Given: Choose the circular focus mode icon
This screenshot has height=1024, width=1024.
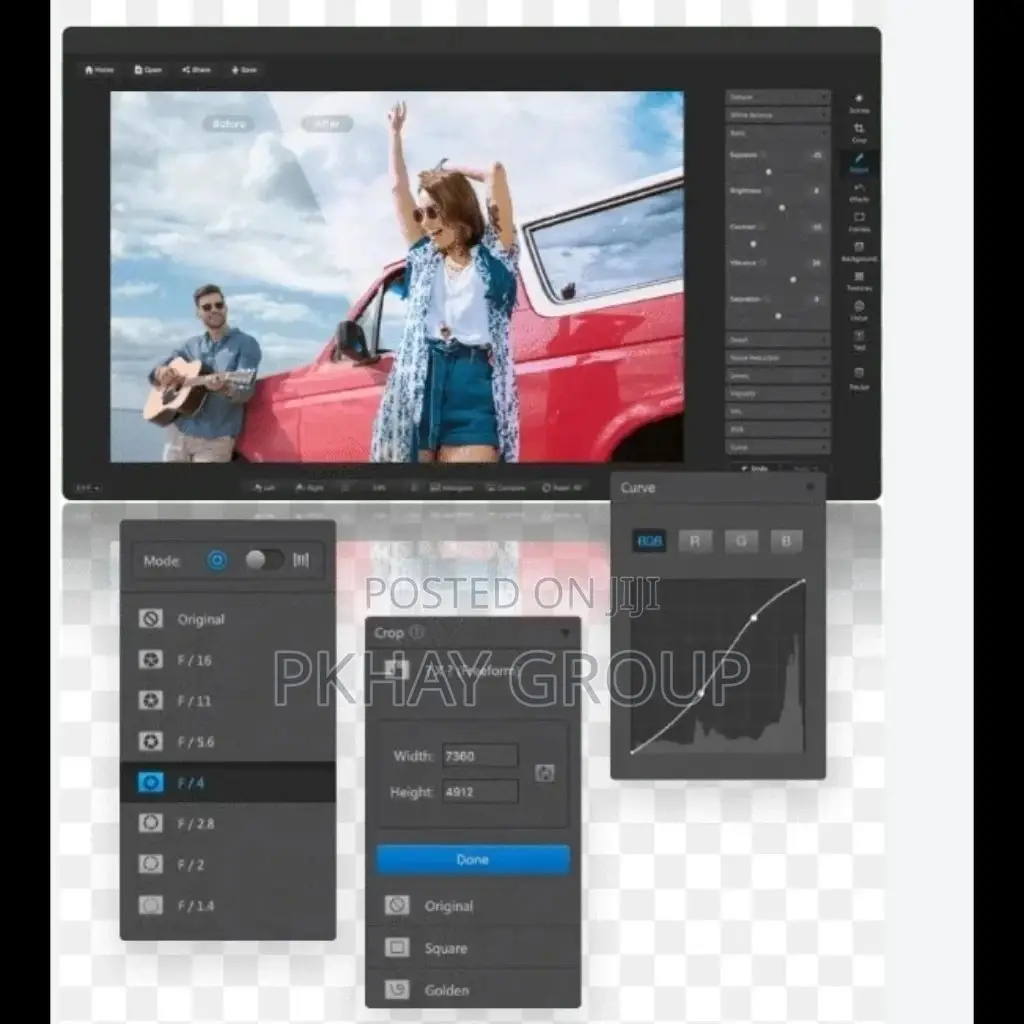Looking at the screenshot, I should pyautogui.click(x=217, y=560).
